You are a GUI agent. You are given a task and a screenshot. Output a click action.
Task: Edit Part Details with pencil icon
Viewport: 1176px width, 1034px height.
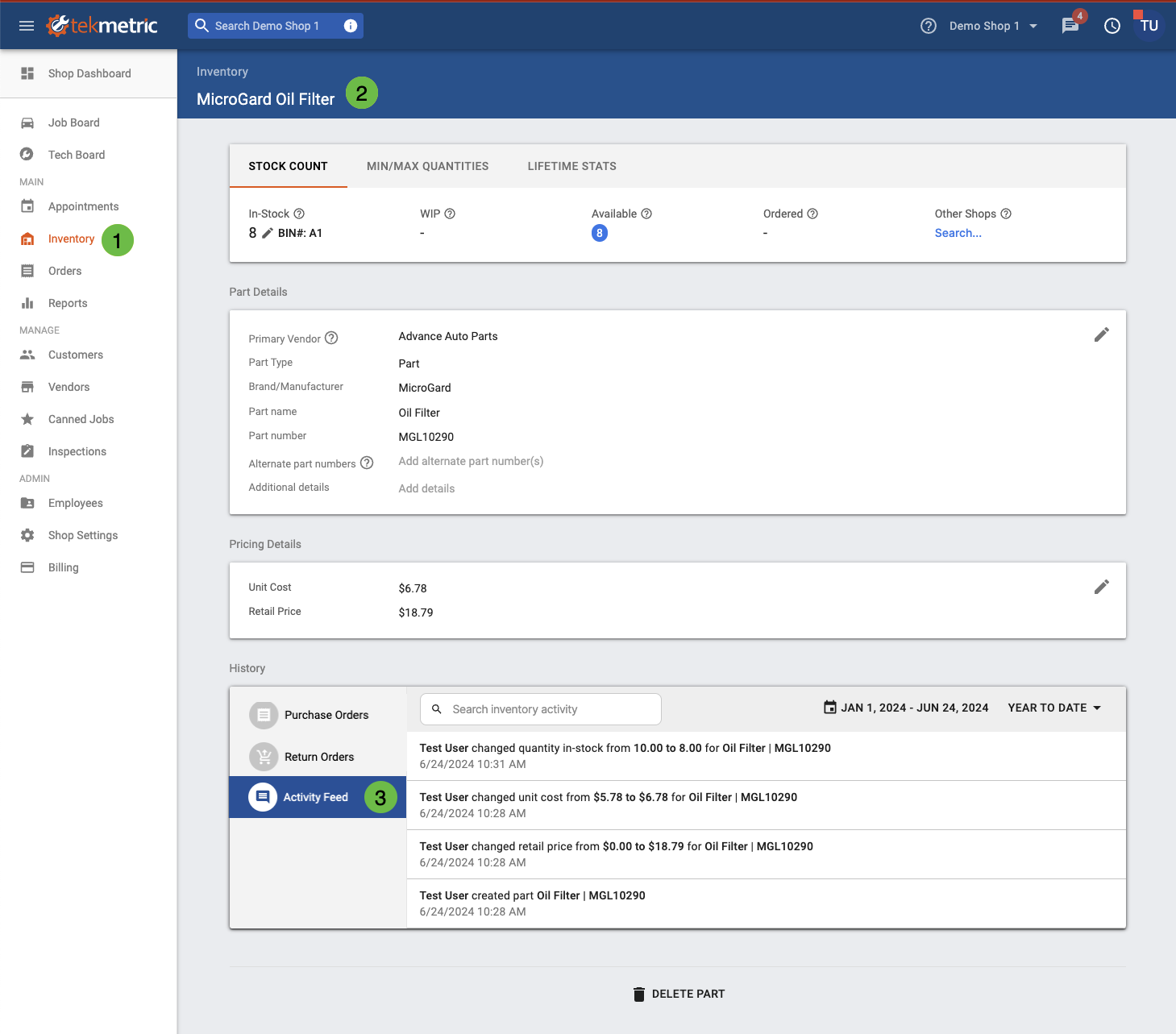1102,334
